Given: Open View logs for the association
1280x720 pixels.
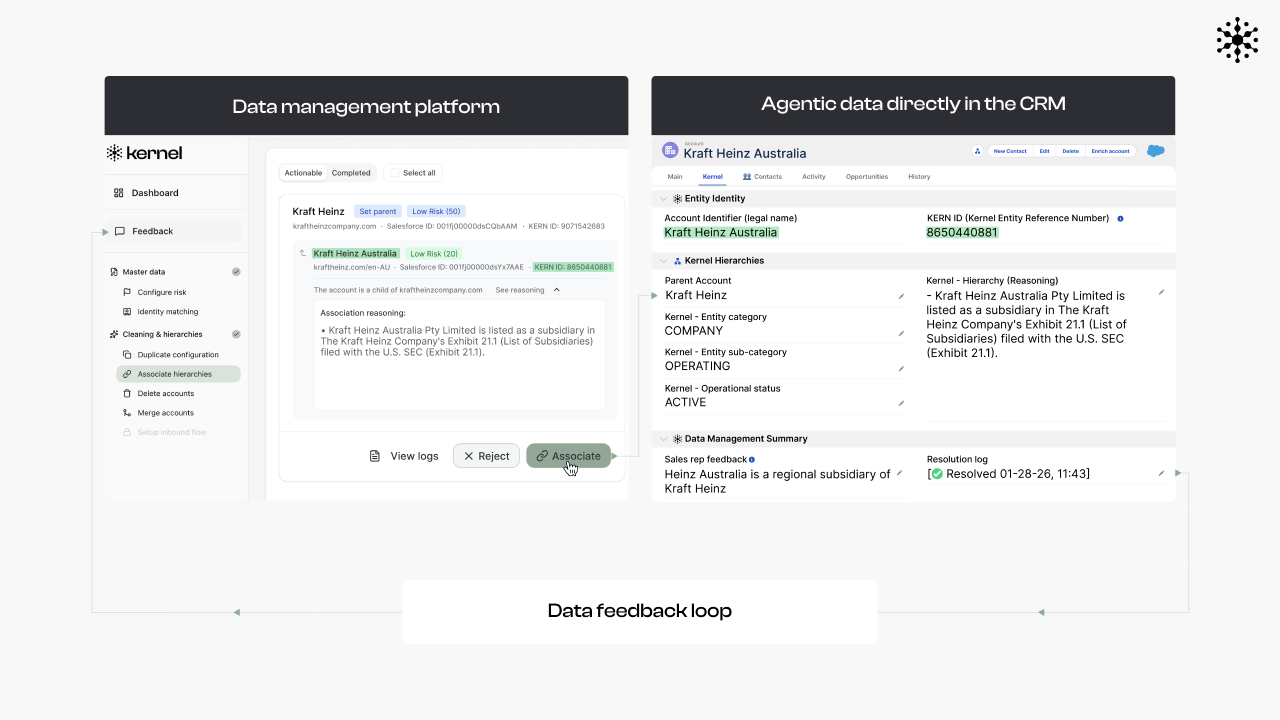Looking at the screenshot, I should coord(404,456).
